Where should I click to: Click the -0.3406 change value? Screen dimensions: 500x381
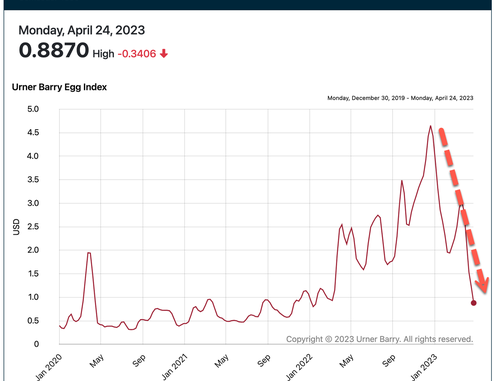pyautogui.click(x=137, y=54)
